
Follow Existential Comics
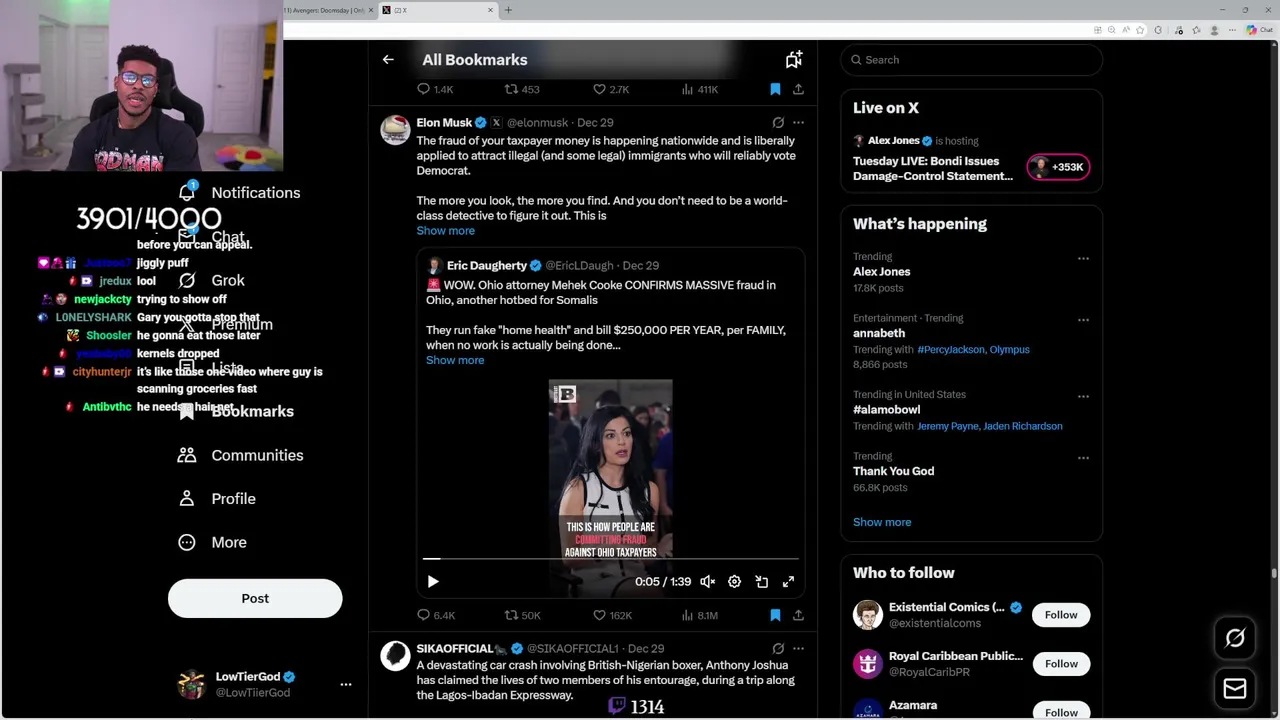coord(1061,615)
